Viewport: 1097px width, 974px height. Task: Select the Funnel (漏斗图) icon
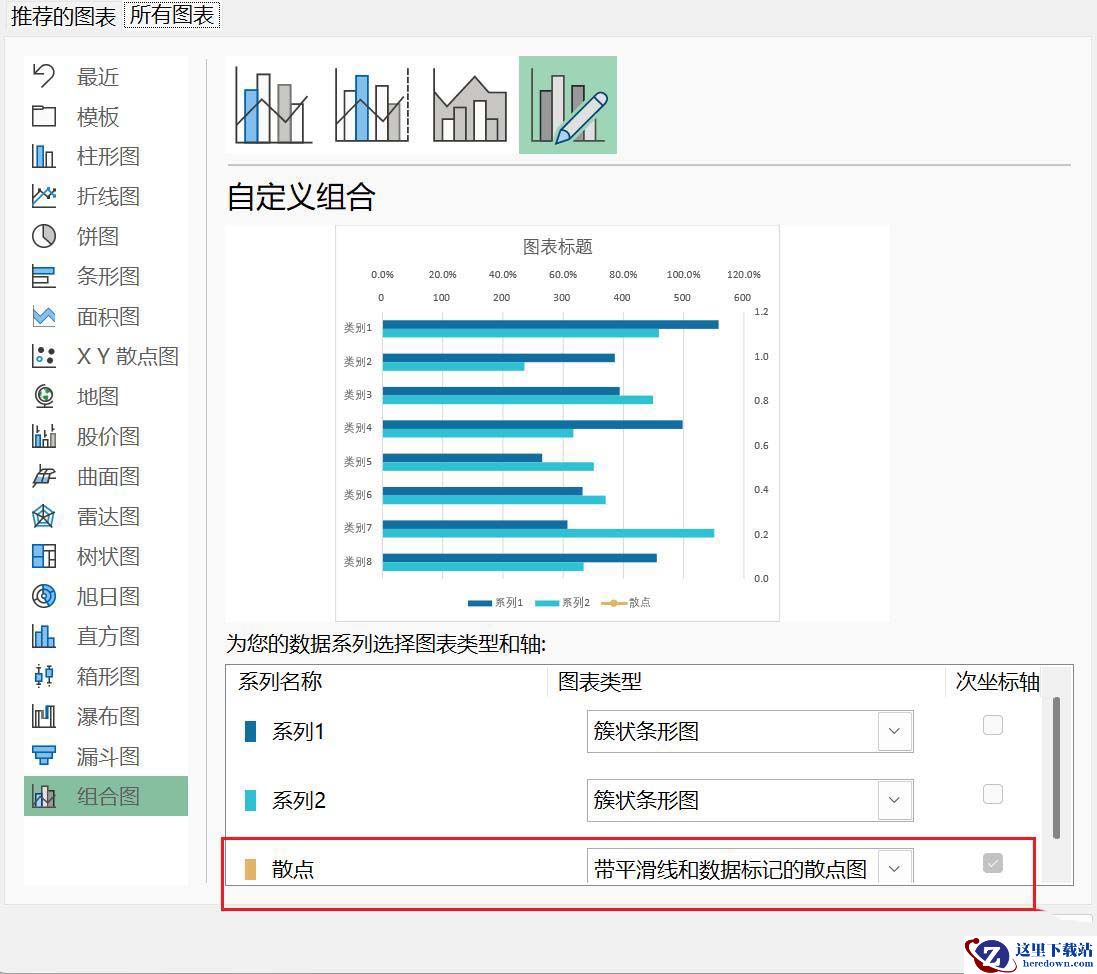click(x=44, y=756)
